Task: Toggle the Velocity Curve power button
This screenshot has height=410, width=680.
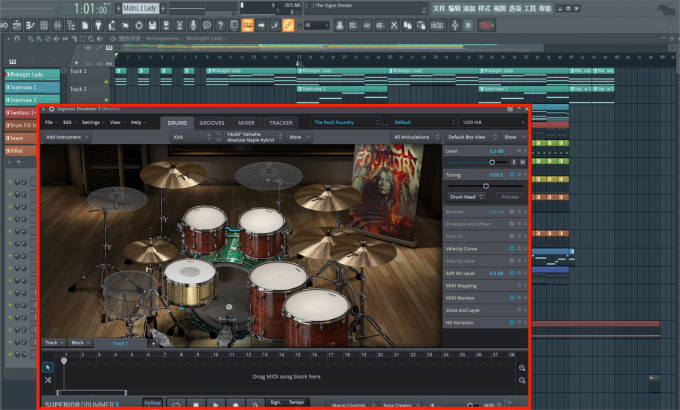Action: [512, 249]
